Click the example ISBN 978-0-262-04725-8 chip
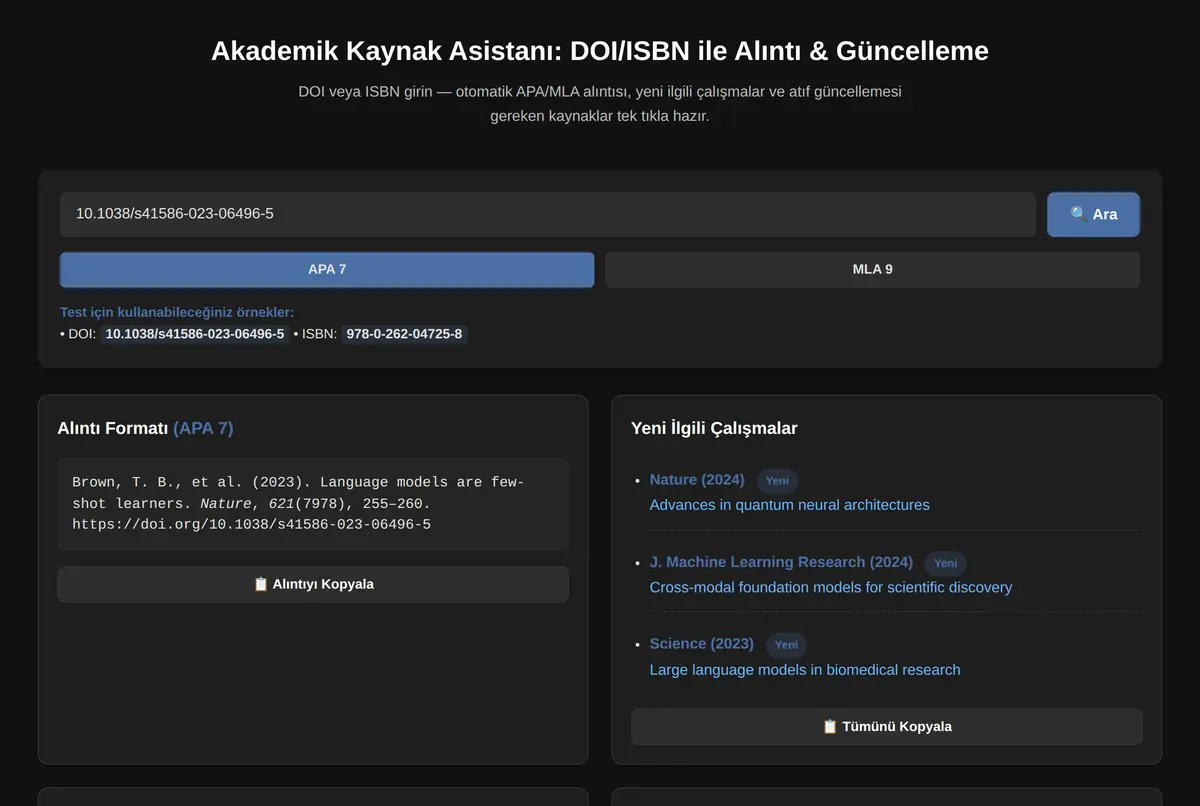The width and height of the screenshot is (1200, 806). click(x=404, y=334)
